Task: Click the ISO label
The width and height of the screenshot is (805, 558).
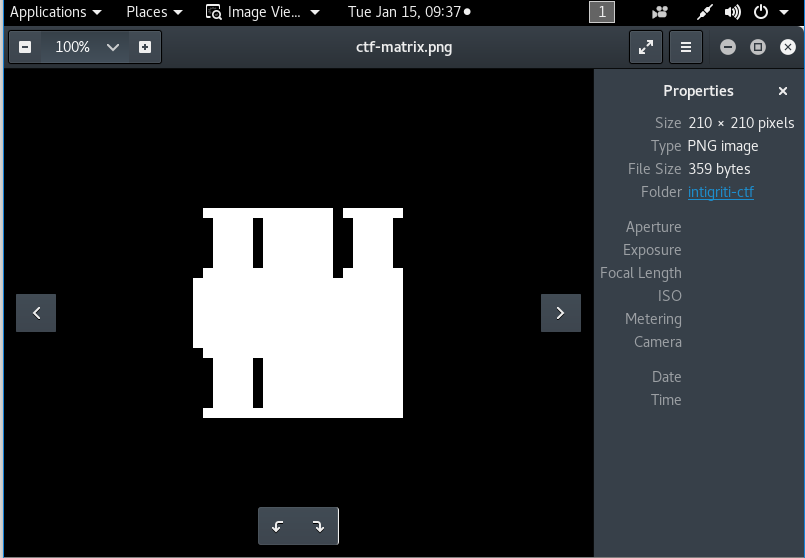Action: (x=669, y=296)
